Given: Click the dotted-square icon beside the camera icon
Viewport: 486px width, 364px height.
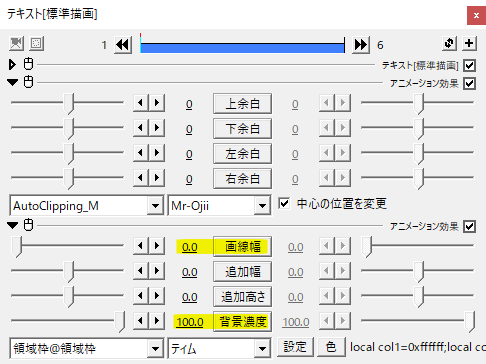Looking at the screenshot, I should pyautogui.click(x=36, y=44).
